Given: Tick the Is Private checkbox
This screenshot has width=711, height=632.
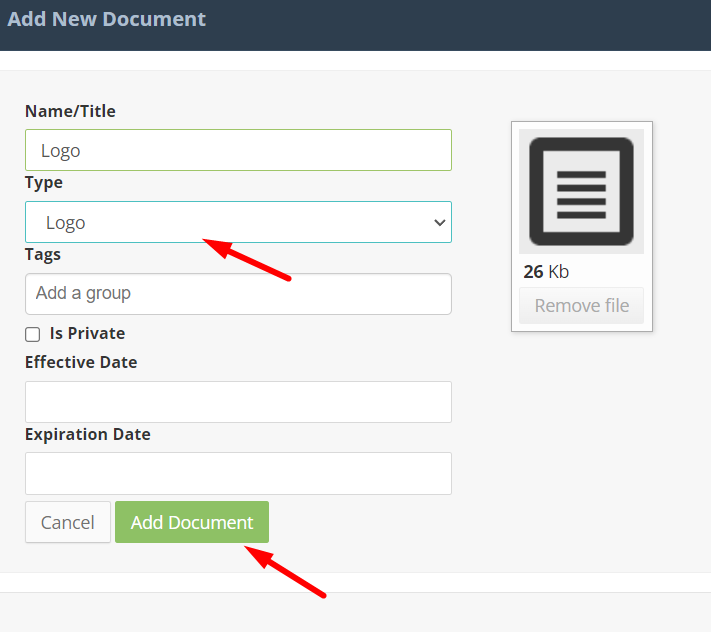Looking at the screenshot, I should coord(33,335).
